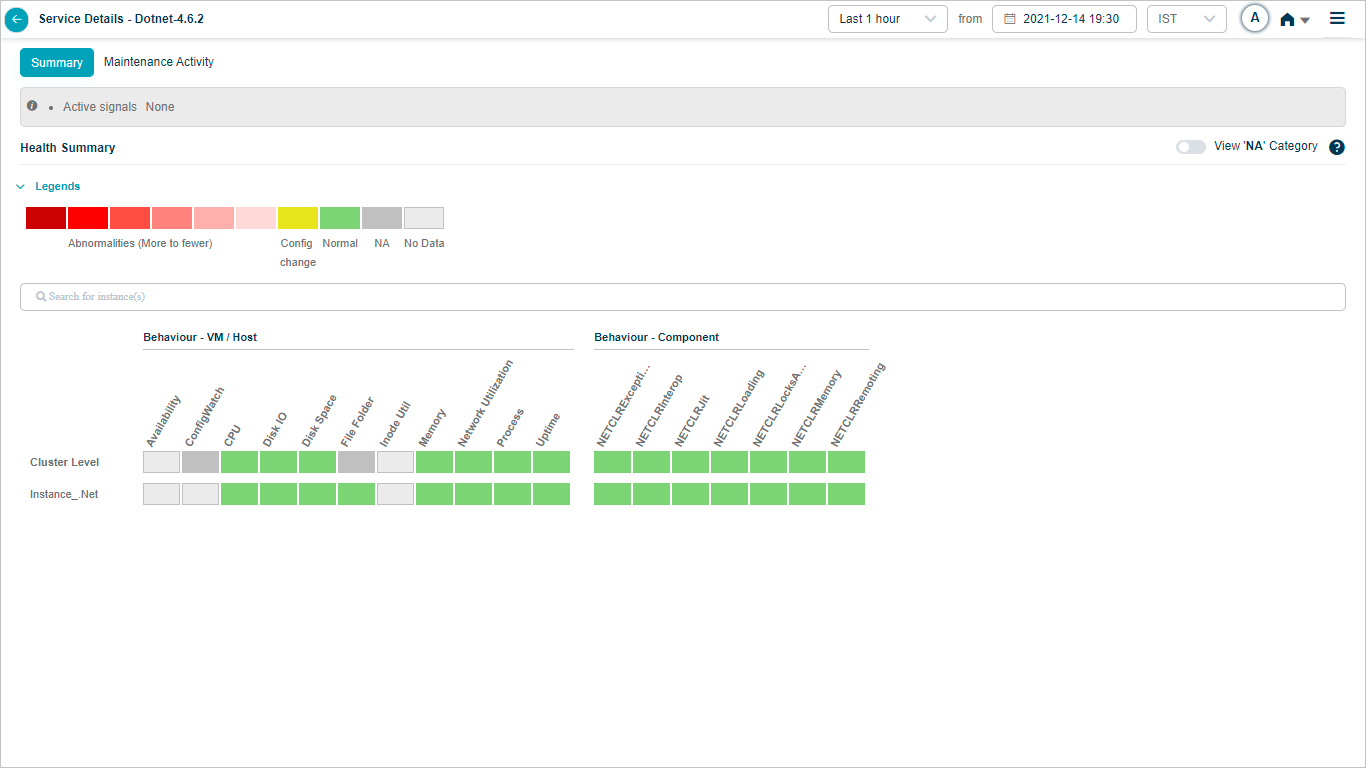Click the search magnifier icon
The width and height of the screenshot is (1366, 768).
41,297
